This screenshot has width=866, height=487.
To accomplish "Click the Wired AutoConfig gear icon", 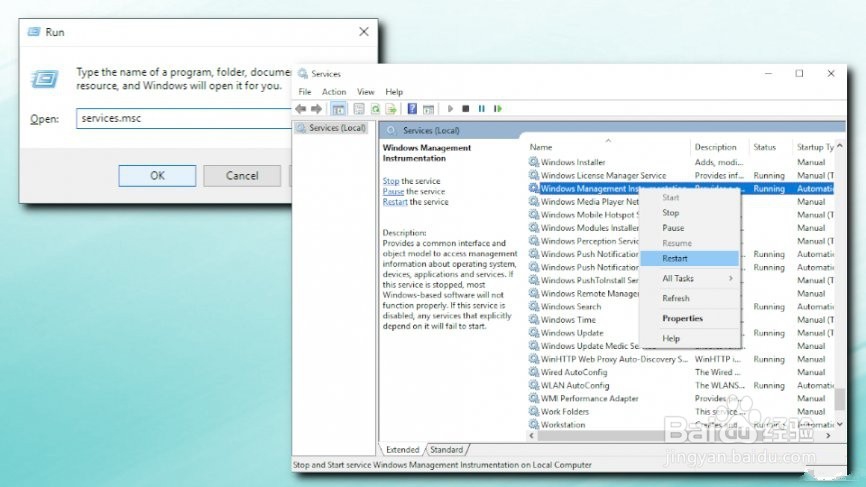I will [x=534, y=372].
